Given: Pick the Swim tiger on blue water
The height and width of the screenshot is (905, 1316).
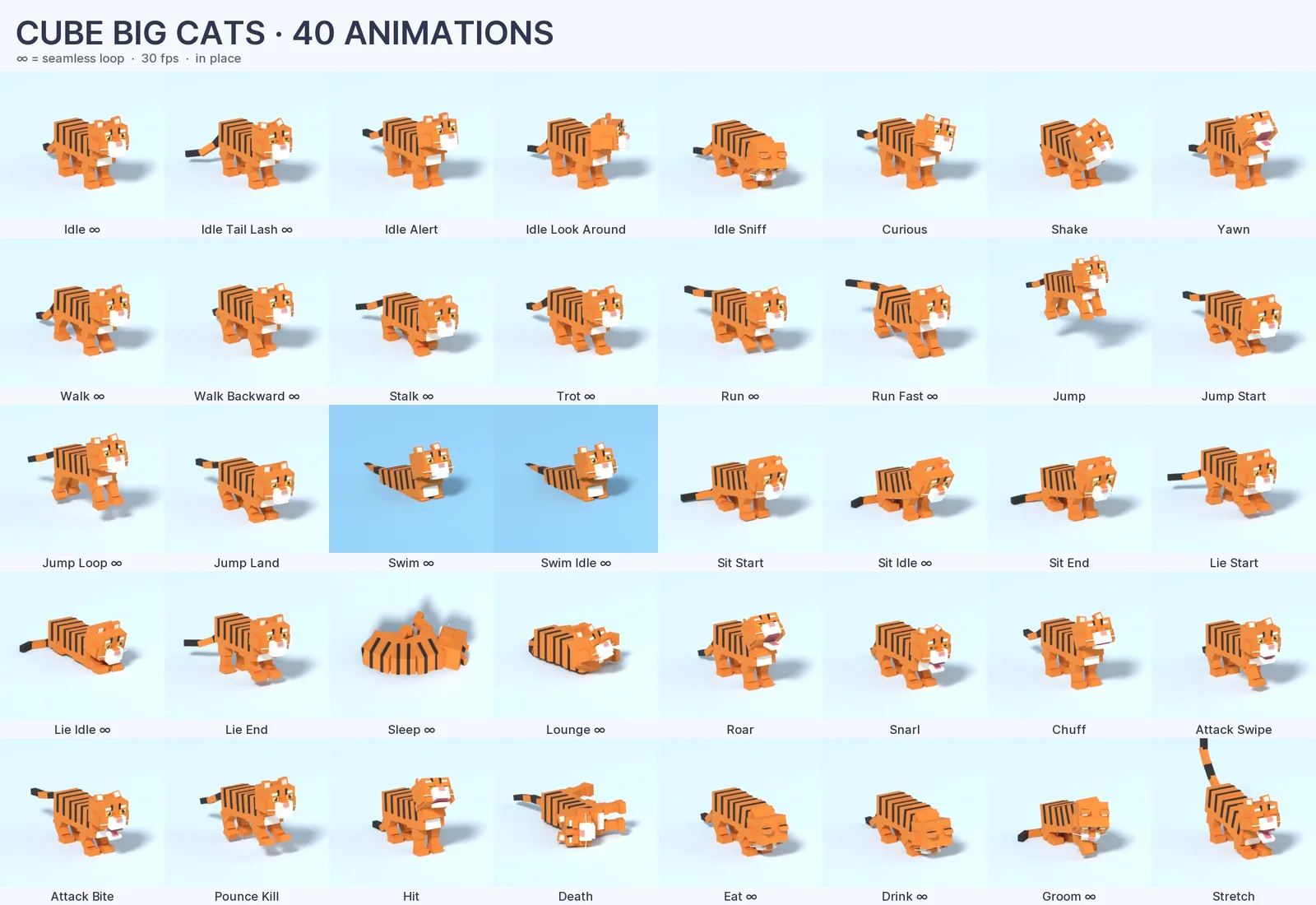Looking at the screenshot, I should pyautogui.click(x=411, y=479).
